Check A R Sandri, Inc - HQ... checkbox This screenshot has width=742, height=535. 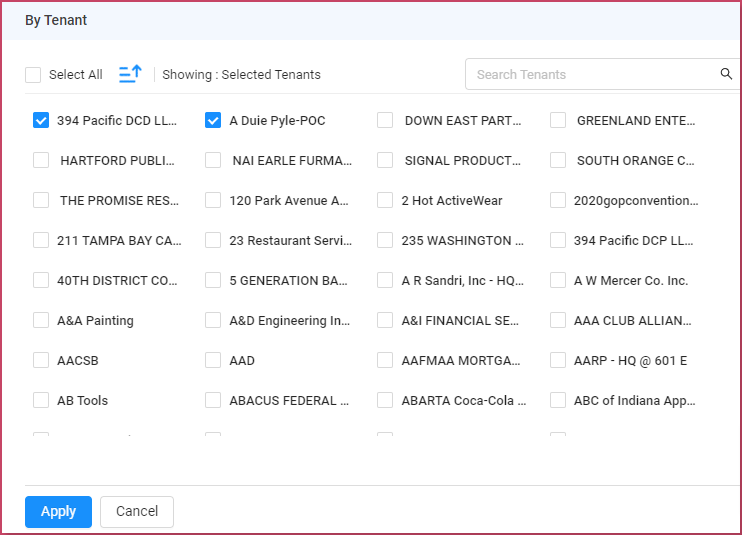click(x=385, y=281)
